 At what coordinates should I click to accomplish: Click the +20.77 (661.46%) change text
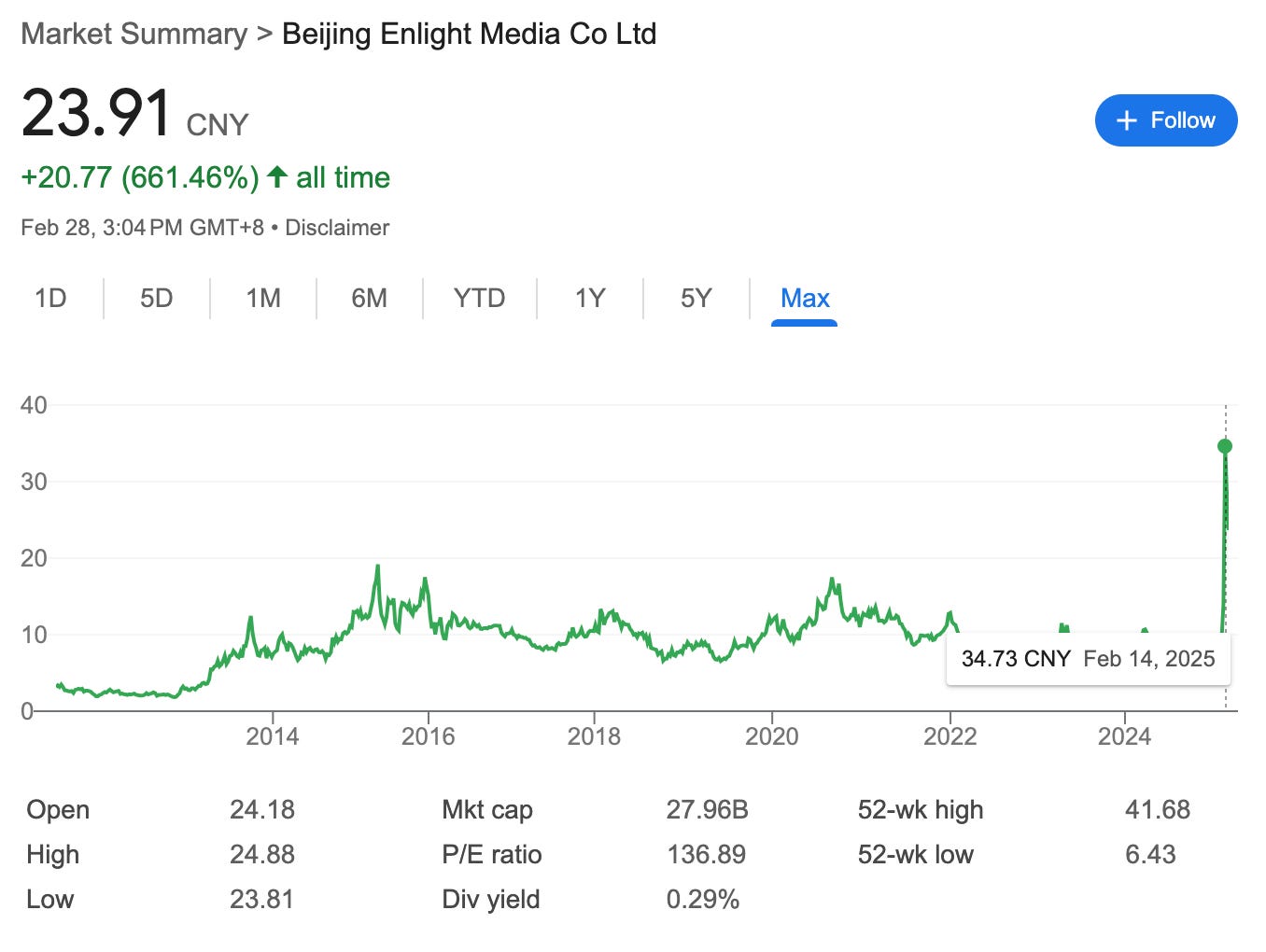140,177
